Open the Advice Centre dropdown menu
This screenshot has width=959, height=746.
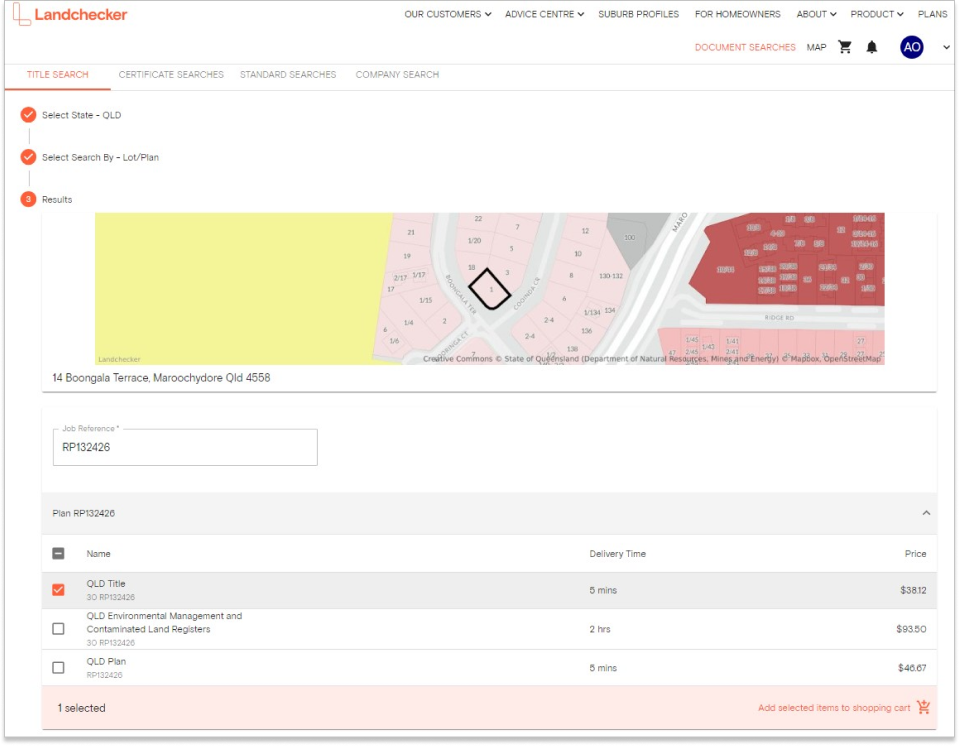tap(544, 14)
